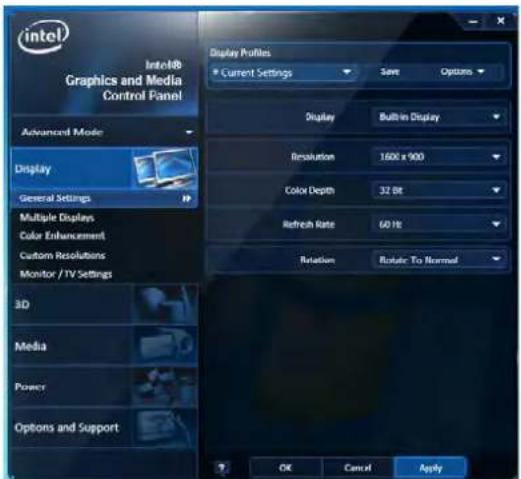521x479 pixels.
Task: Click the Color Depth label
Action: pos(309,190)
